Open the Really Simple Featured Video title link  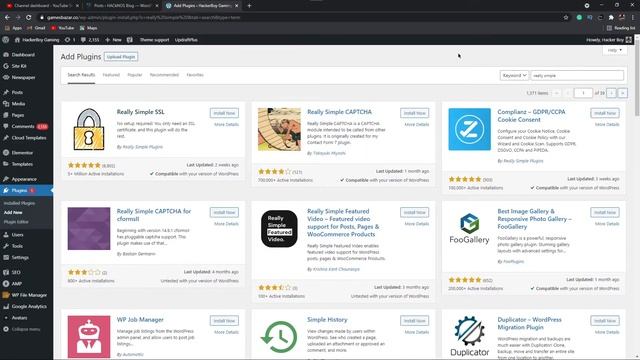pos(343,223)
